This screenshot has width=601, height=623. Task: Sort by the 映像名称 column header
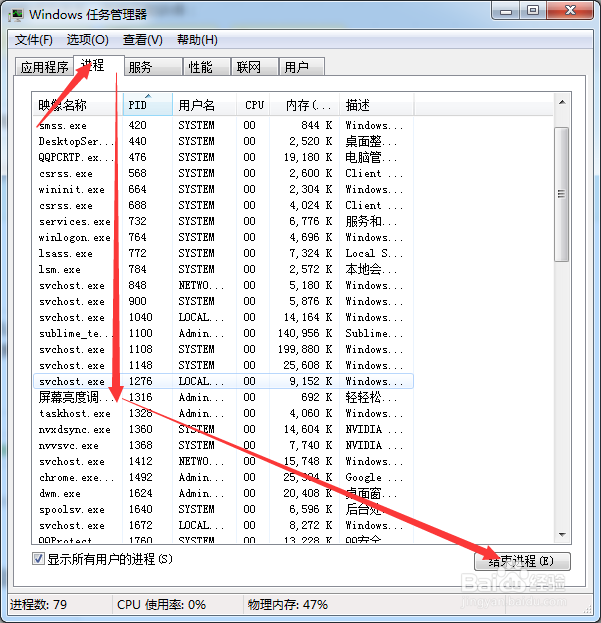click(x=77, y=105)
